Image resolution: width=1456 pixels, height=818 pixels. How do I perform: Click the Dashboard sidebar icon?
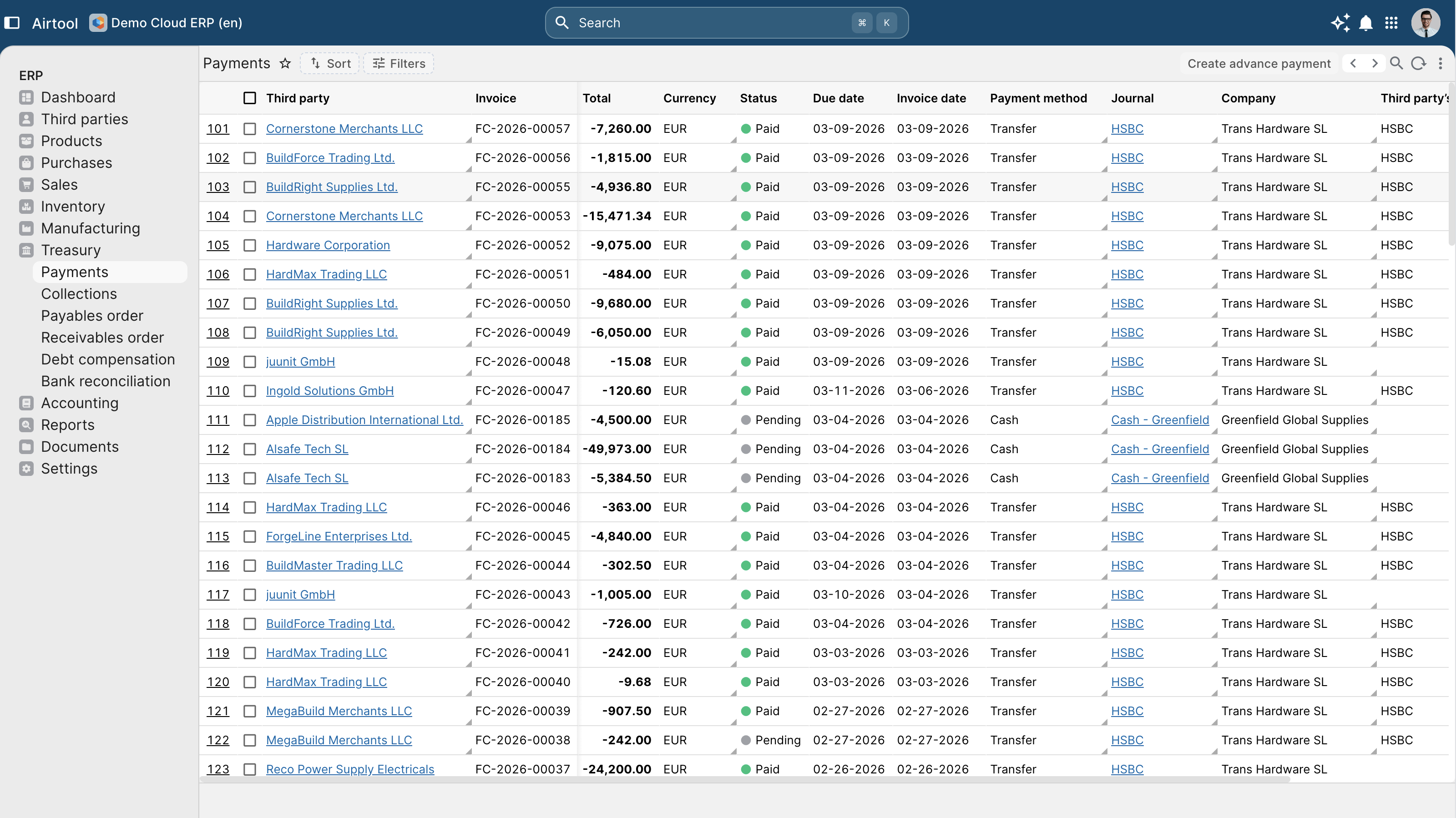click(26, 97)
